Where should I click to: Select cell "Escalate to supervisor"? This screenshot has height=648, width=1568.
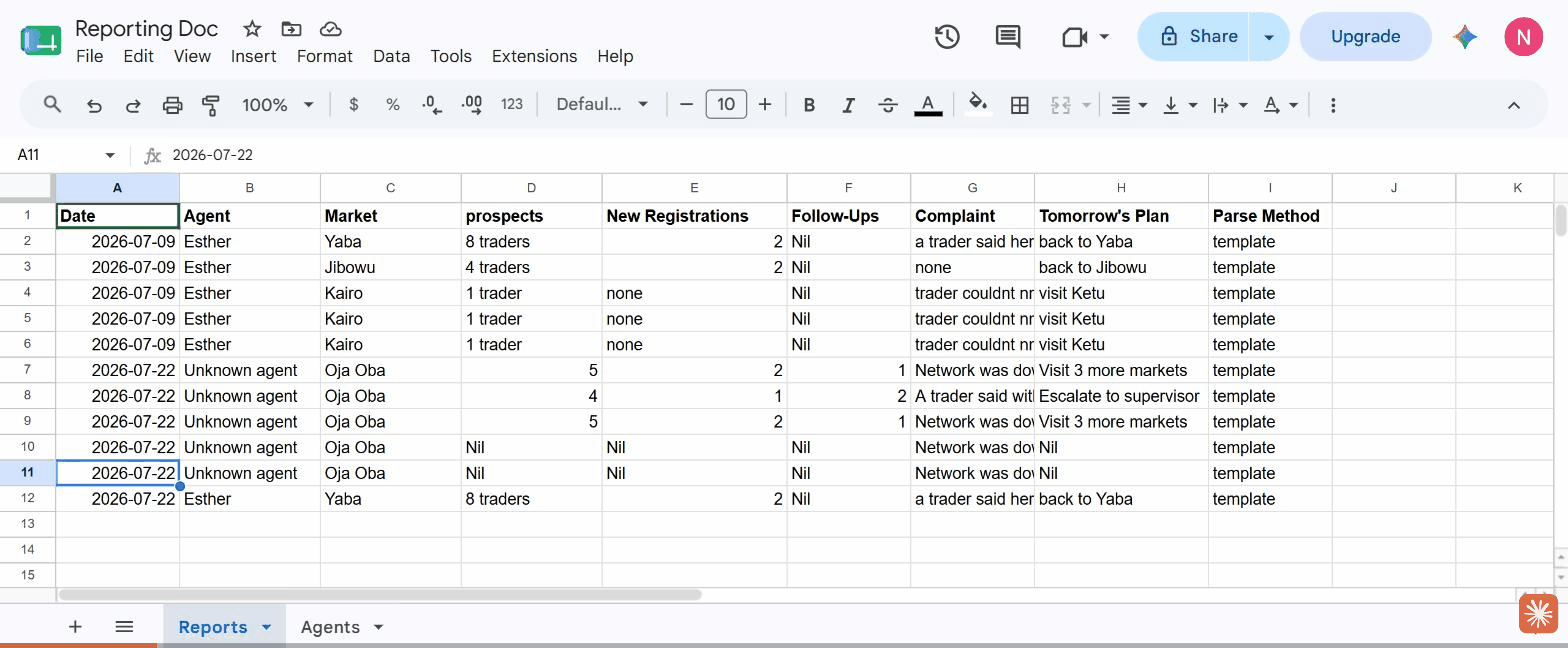(x=1121, y=396)
